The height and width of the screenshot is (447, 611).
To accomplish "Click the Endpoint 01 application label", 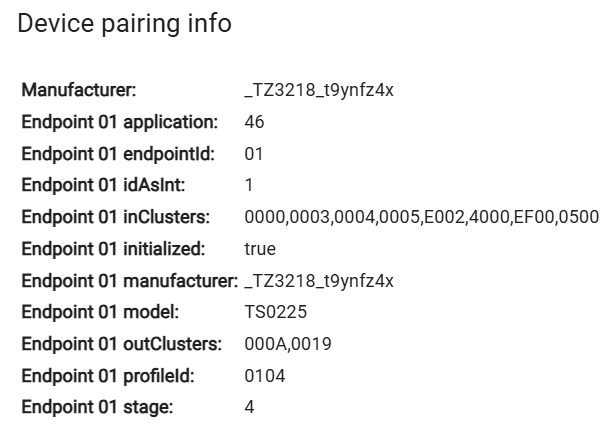I will click(119, 123).
